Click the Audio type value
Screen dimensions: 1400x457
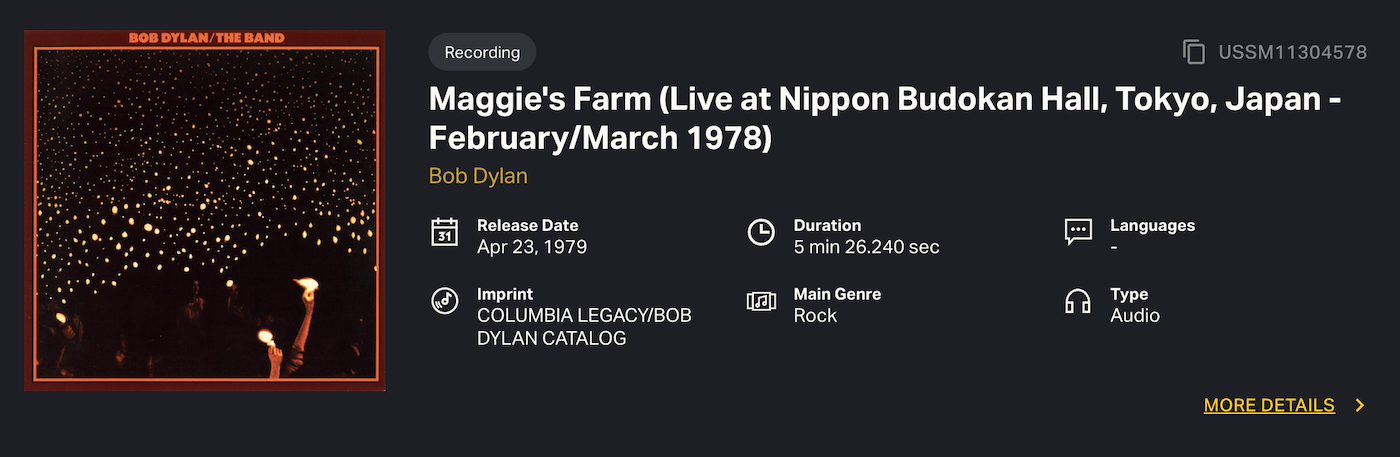pyautogui.click(x=1135, y=316)
